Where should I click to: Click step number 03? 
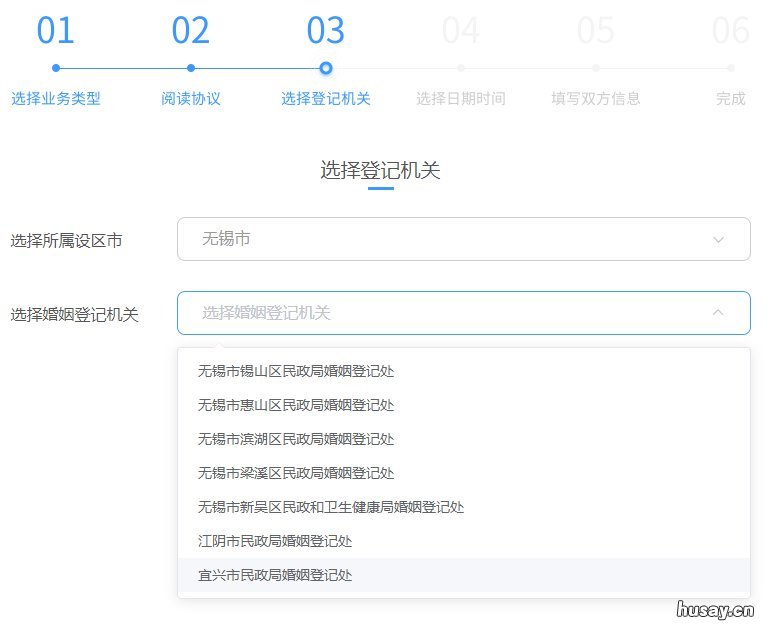(326, 30)
